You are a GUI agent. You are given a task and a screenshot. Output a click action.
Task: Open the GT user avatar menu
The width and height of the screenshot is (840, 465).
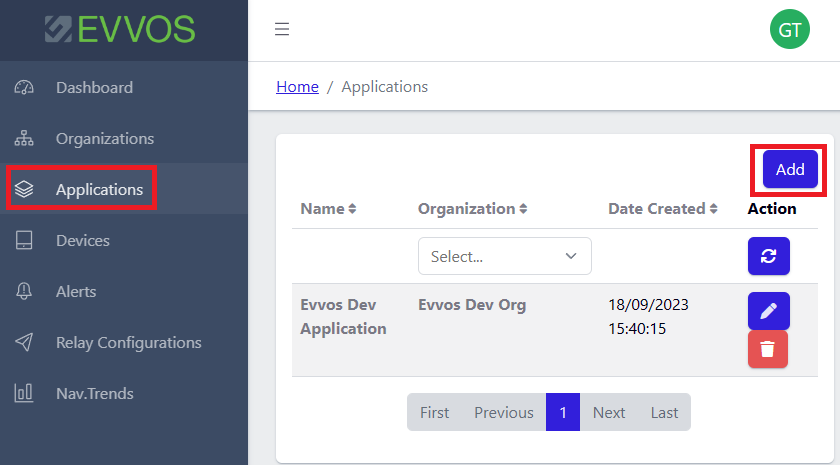(x=790, y=29)
